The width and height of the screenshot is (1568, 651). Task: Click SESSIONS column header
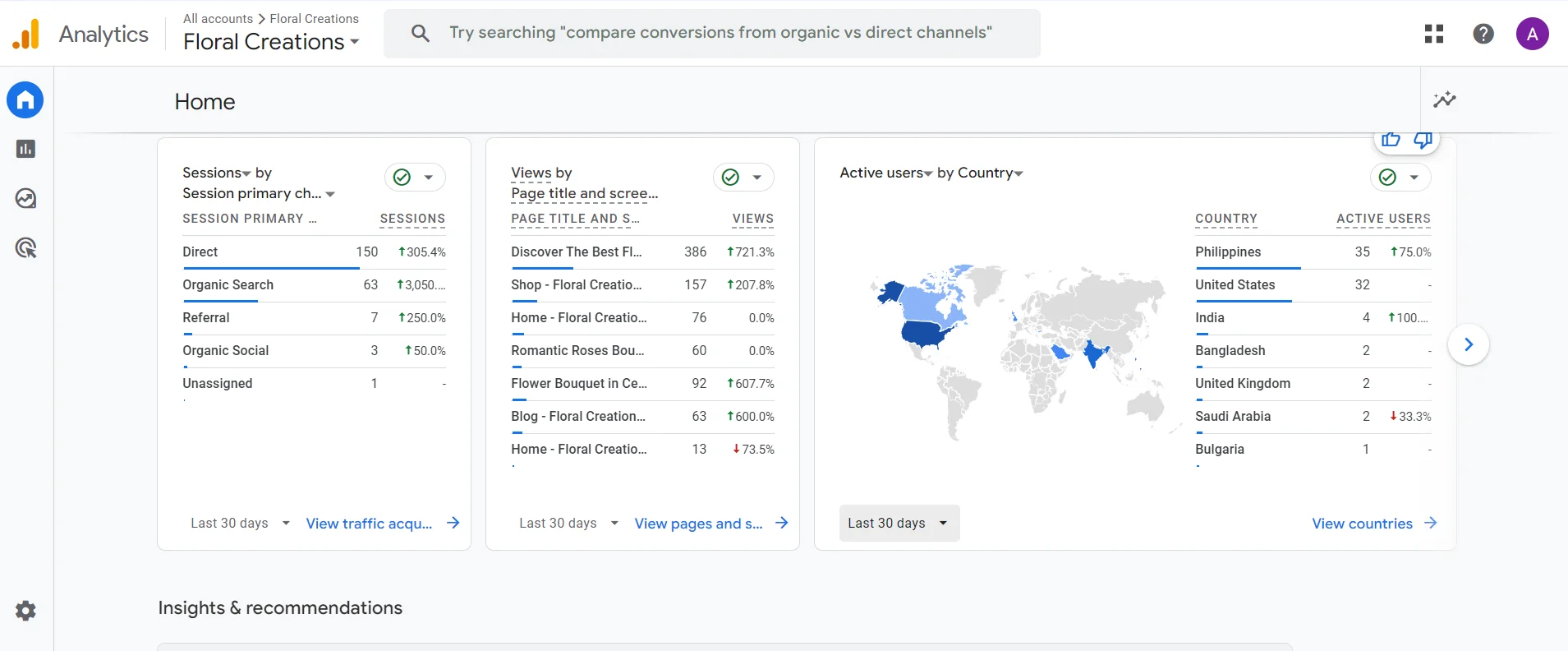tap(412, 219)
